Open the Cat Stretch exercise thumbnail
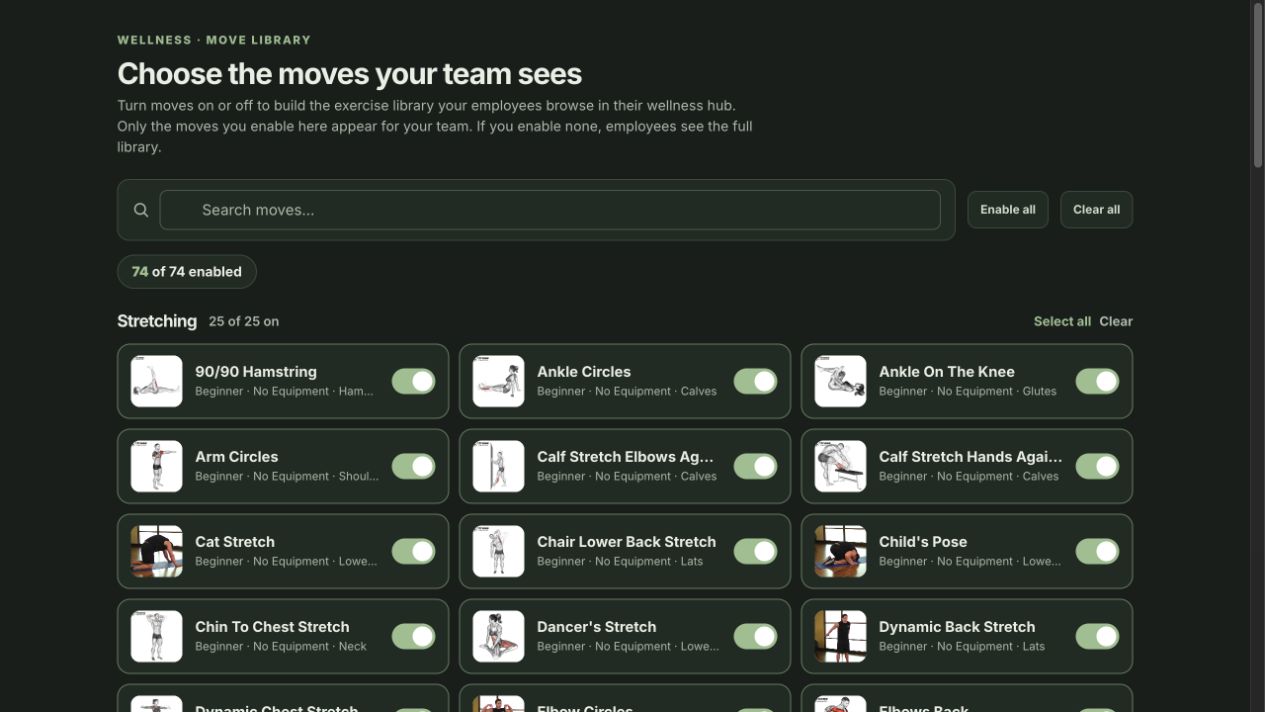 point(157,551)
